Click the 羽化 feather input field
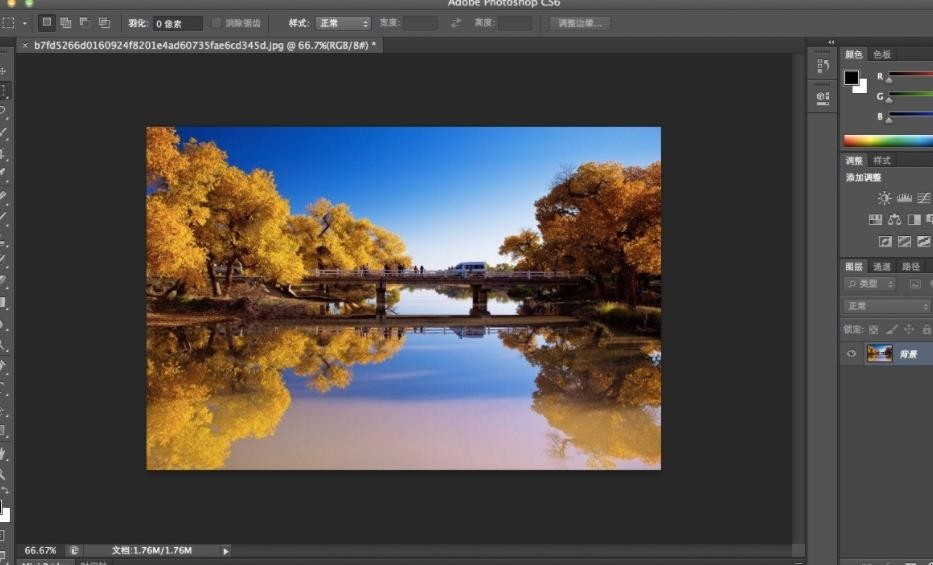 [177, 23]
